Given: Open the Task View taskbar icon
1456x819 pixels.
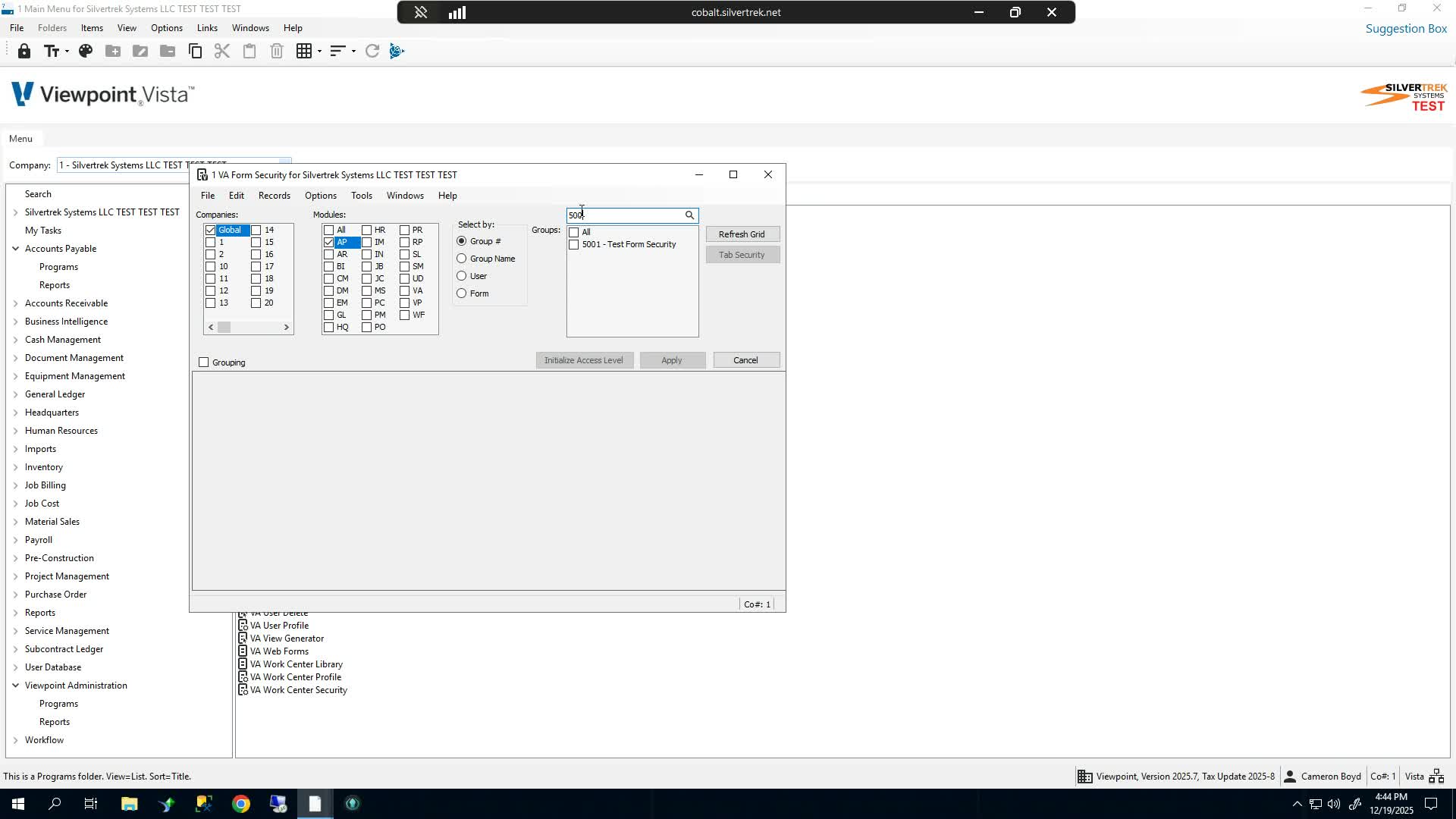Looking at the screenshot, I should (x=91, y=804).
